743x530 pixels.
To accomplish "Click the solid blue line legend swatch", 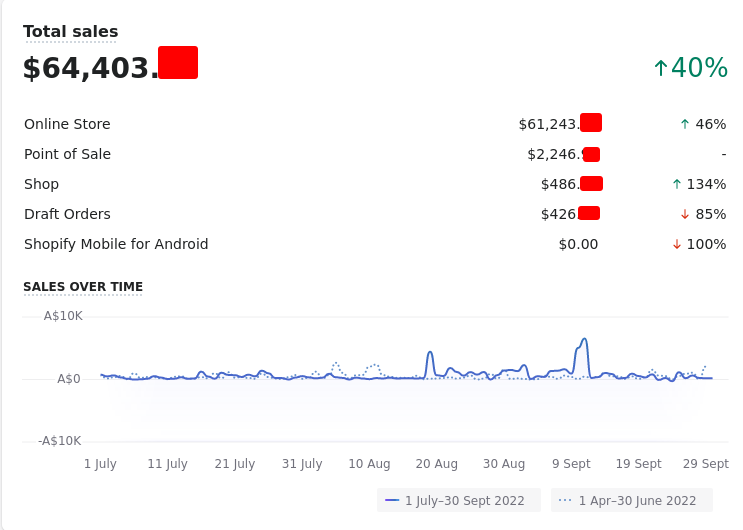I will point(392,500).
